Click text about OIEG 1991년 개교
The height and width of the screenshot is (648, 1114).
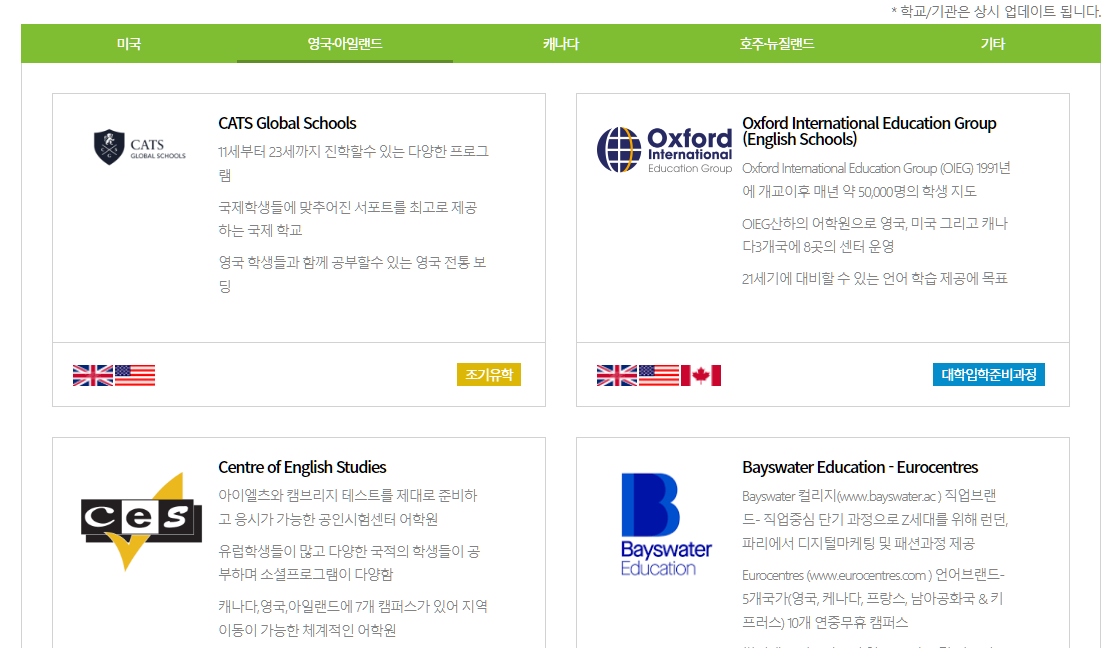(x=876, y=180)
